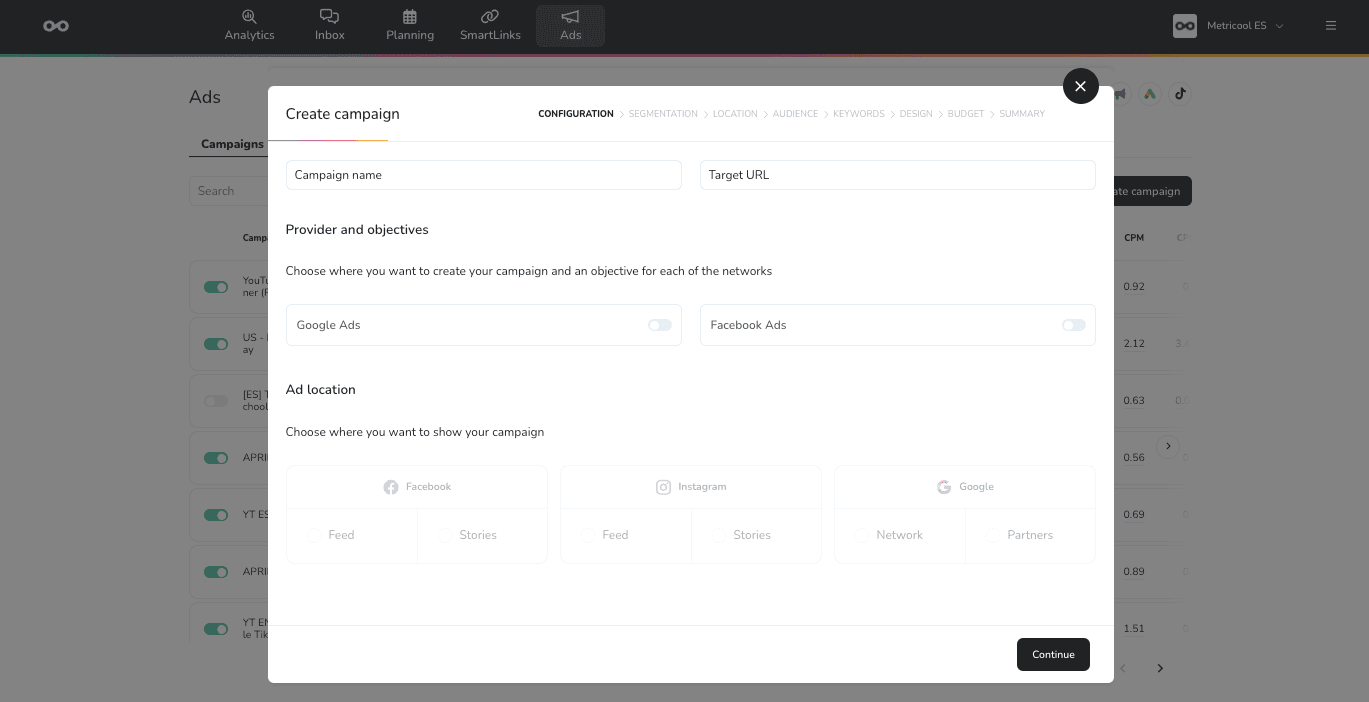
Task: Open SmartLinks link icon
Action: tap(490, 17)
